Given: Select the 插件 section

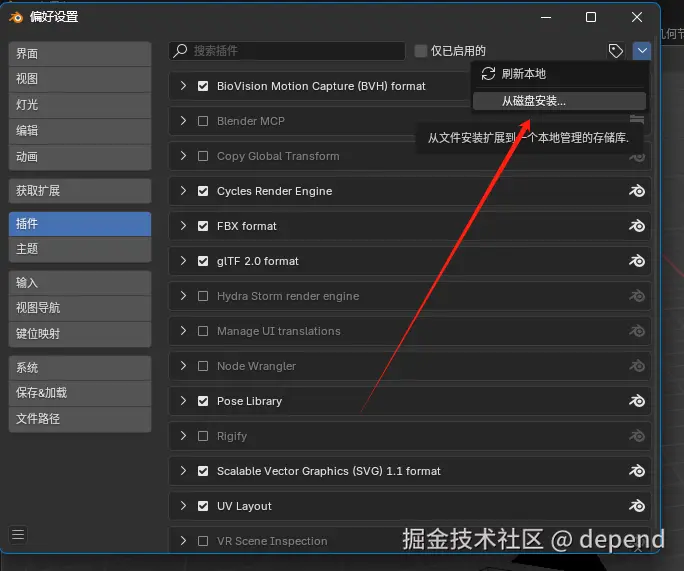Looking at the screenshot, I should (80, 224).
